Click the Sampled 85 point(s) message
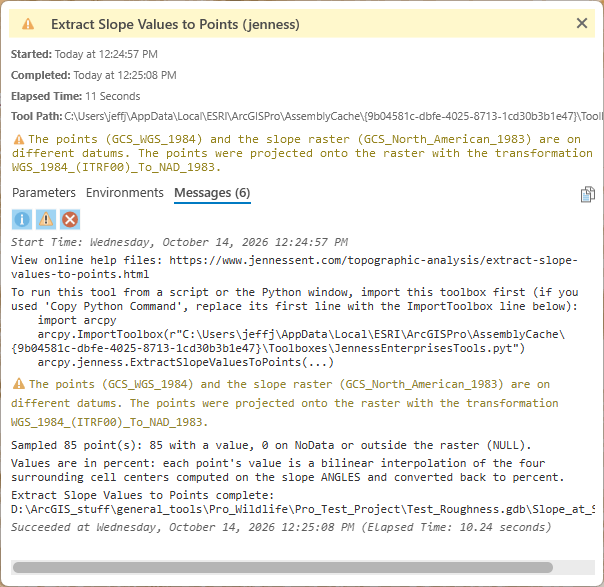 (271, 445)
